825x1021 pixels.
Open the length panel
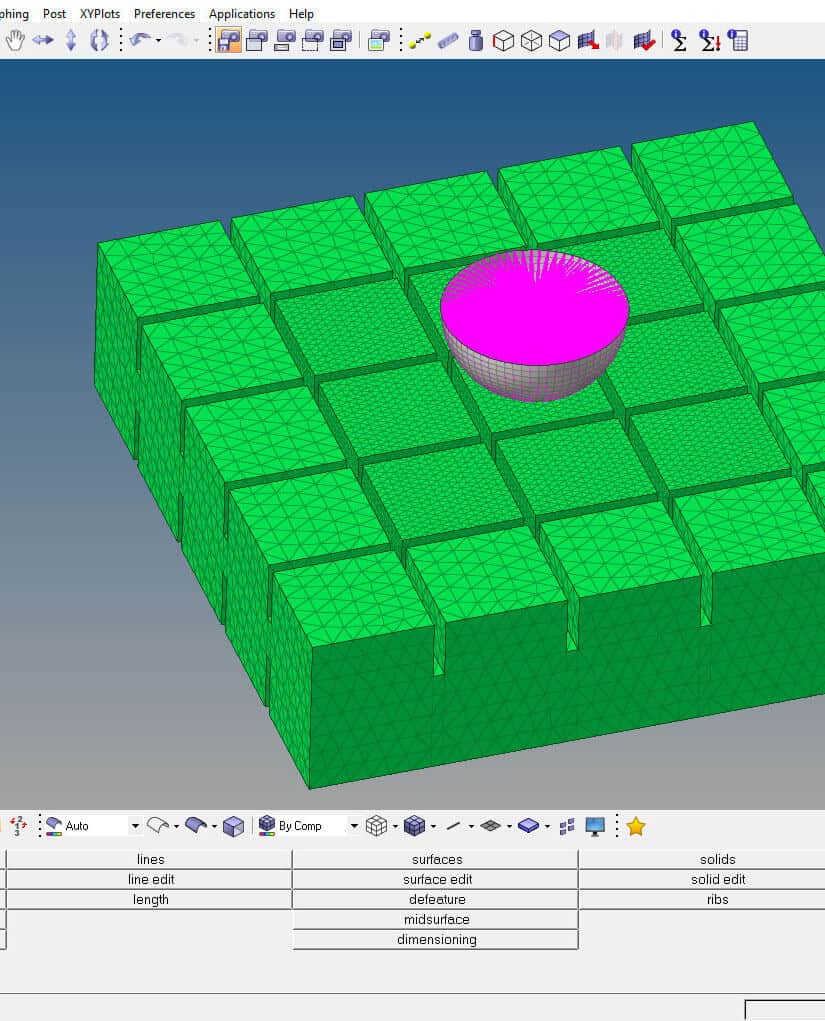150,899
